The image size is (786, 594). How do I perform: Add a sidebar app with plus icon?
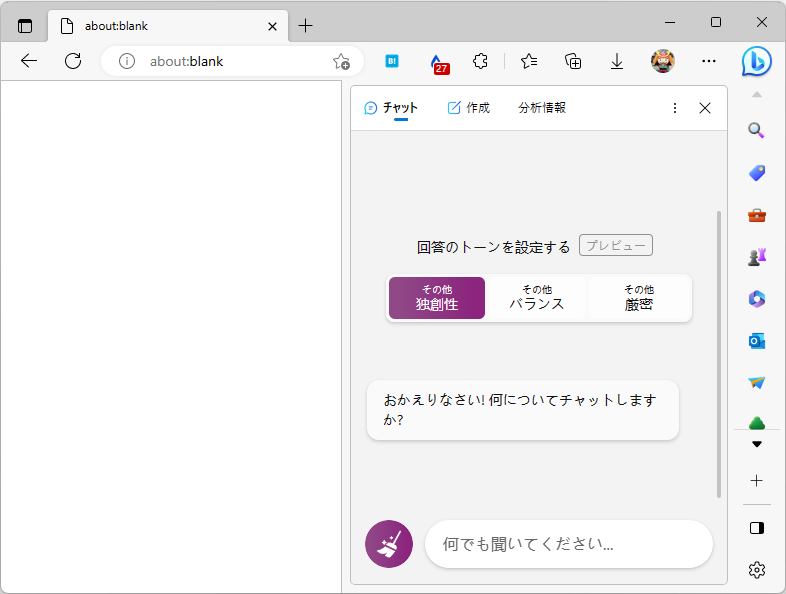756,481
